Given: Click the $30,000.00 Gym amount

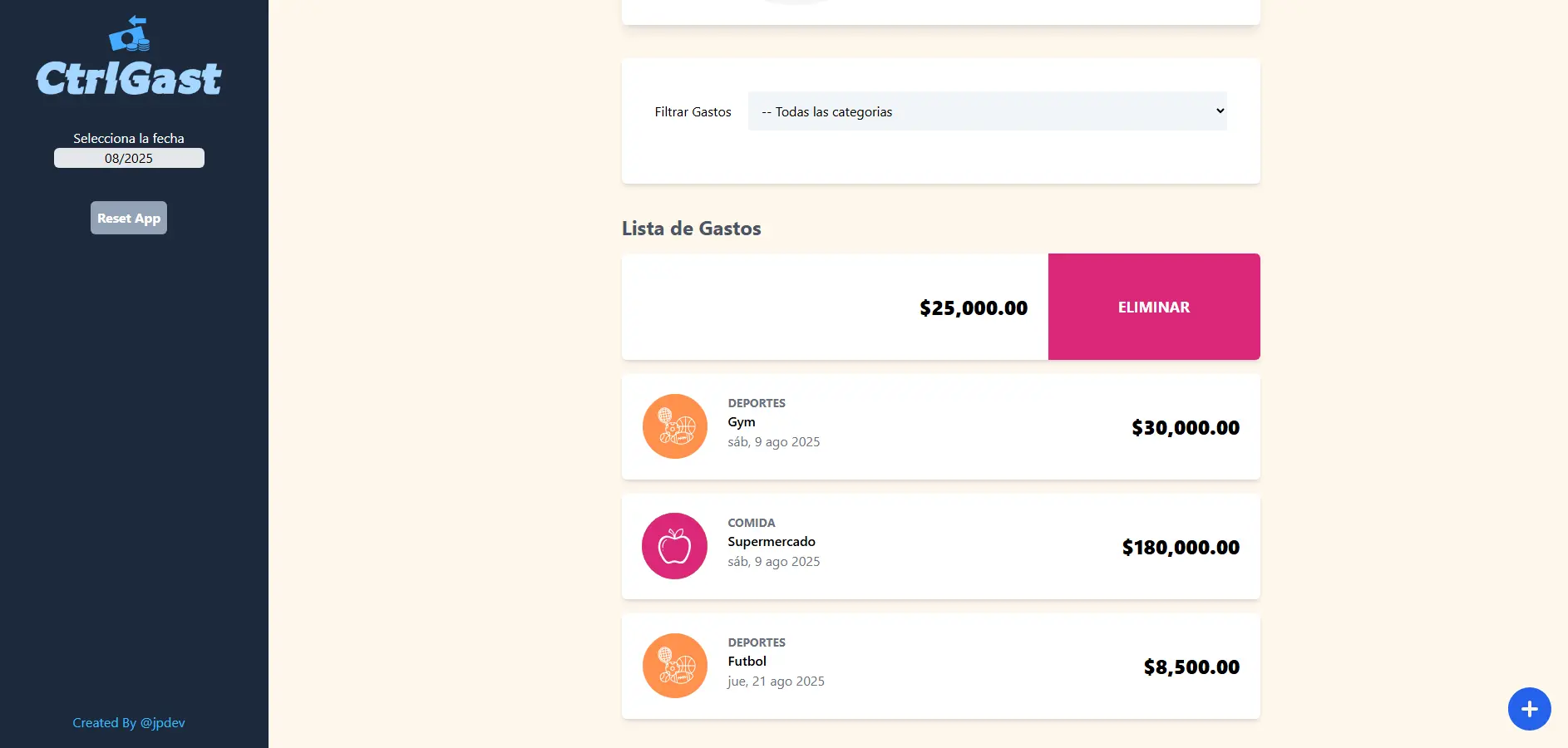Looking at the screenshot, I should 1185,428.
